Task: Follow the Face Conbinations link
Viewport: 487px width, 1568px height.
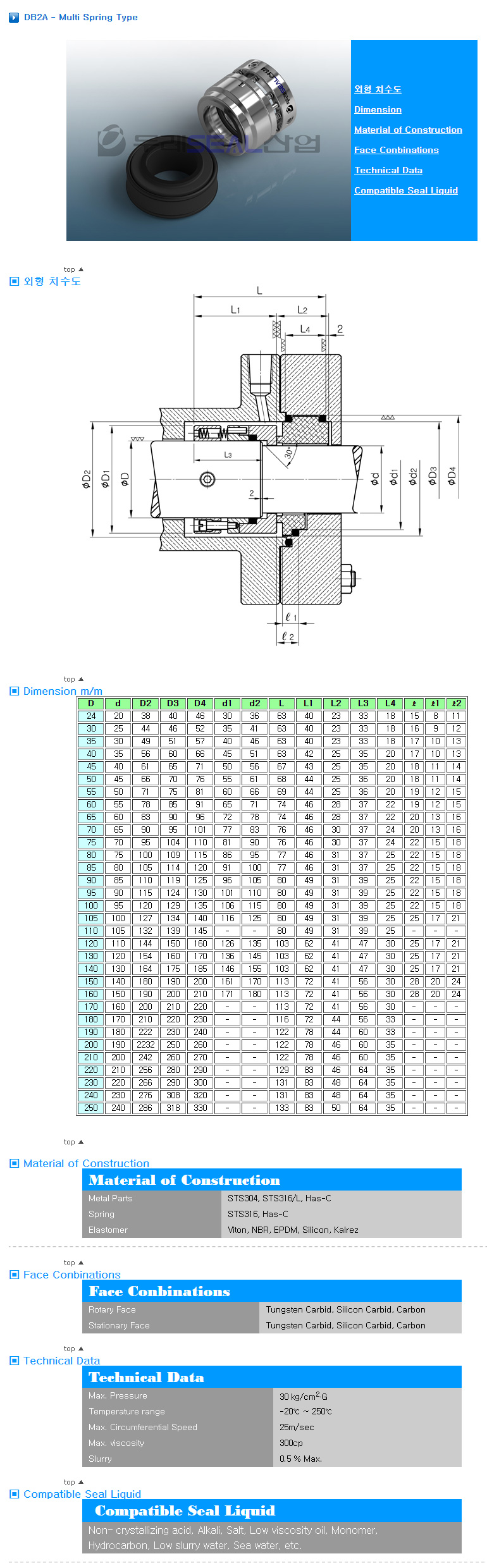Action: (x=396, y=150)
